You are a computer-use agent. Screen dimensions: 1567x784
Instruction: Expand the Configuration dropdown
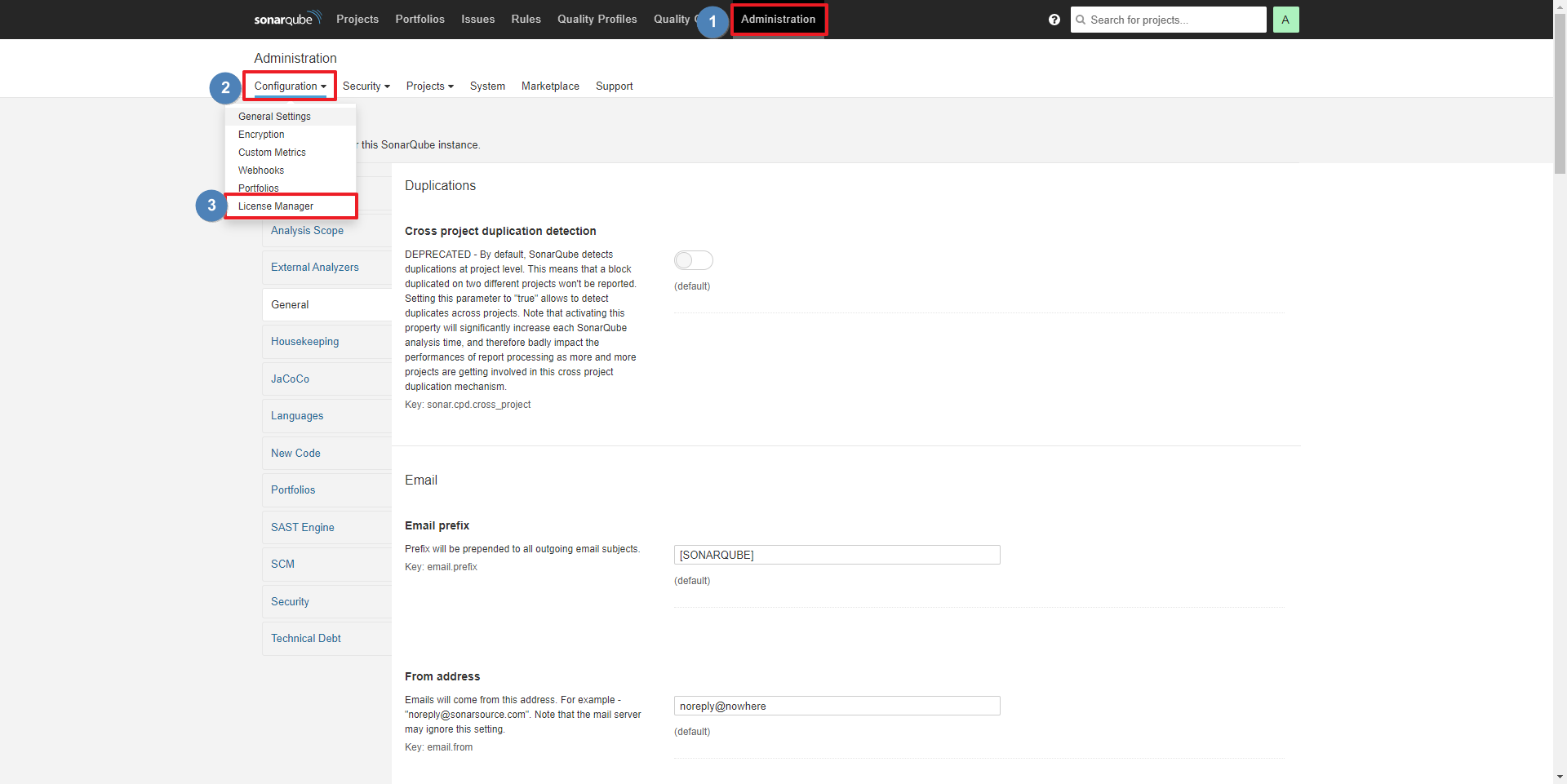click(290, 86)
